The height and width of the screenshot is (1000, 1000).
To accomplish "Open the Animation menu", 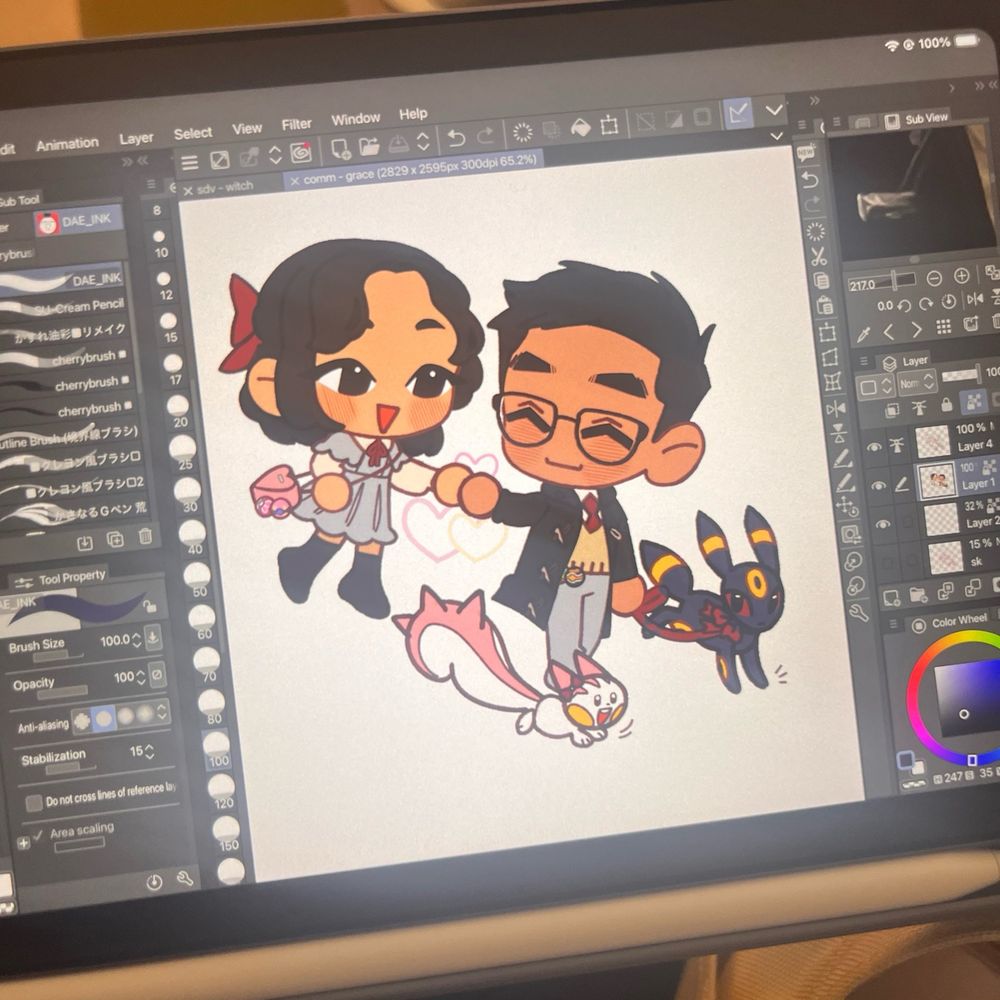I will 68,144.
